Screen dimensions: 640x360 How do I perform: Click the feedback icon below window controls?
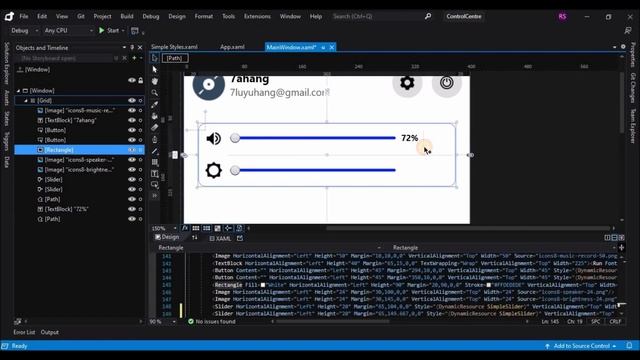pyautogui.click(x=628, y=31)
